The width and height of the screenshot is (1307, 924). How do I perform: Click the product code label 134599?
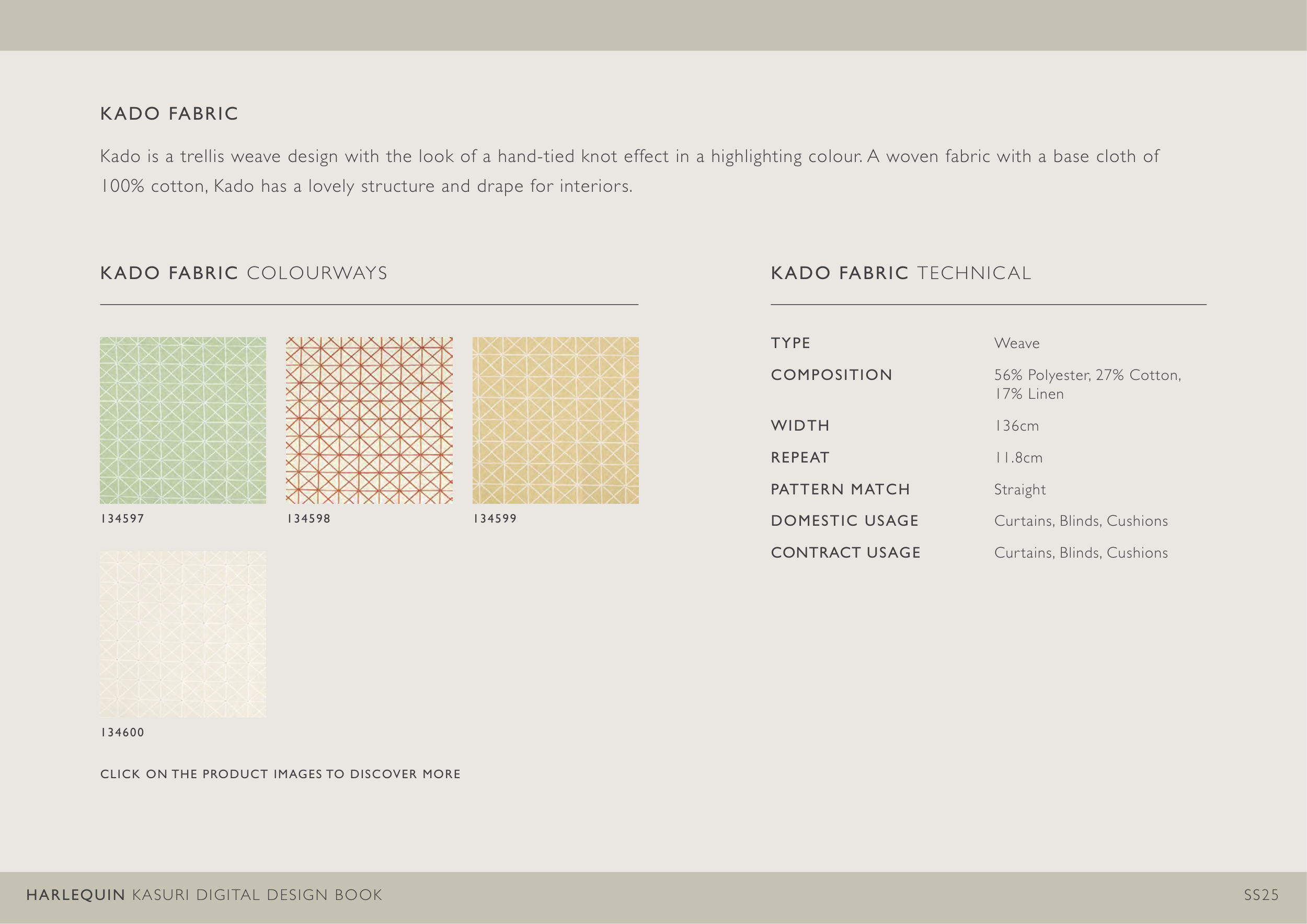coord(495,518)
